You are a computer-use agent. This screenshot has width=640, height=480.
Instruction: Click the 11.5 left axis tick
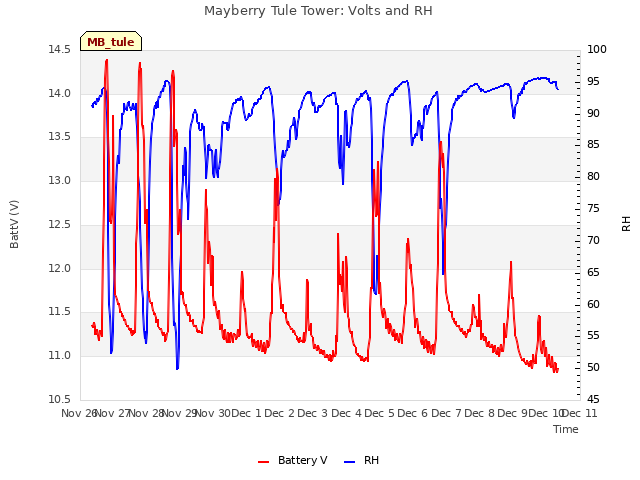point(59,312)
